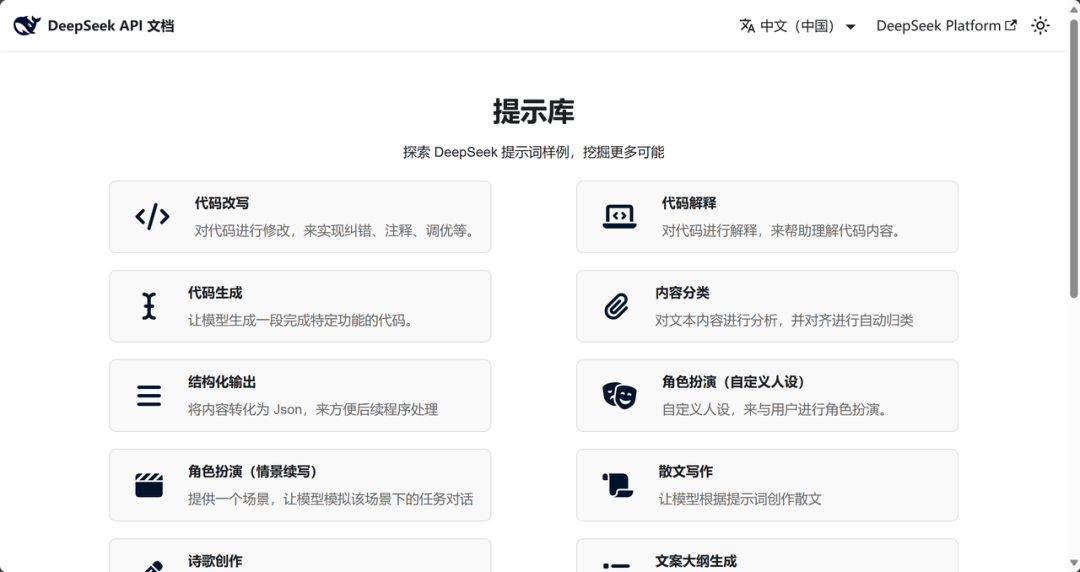This screenshot has width=1080, height=572.
Task: Click description 自定义人设，来与用户进行角色扮演。
Action: tap(776, 410)
